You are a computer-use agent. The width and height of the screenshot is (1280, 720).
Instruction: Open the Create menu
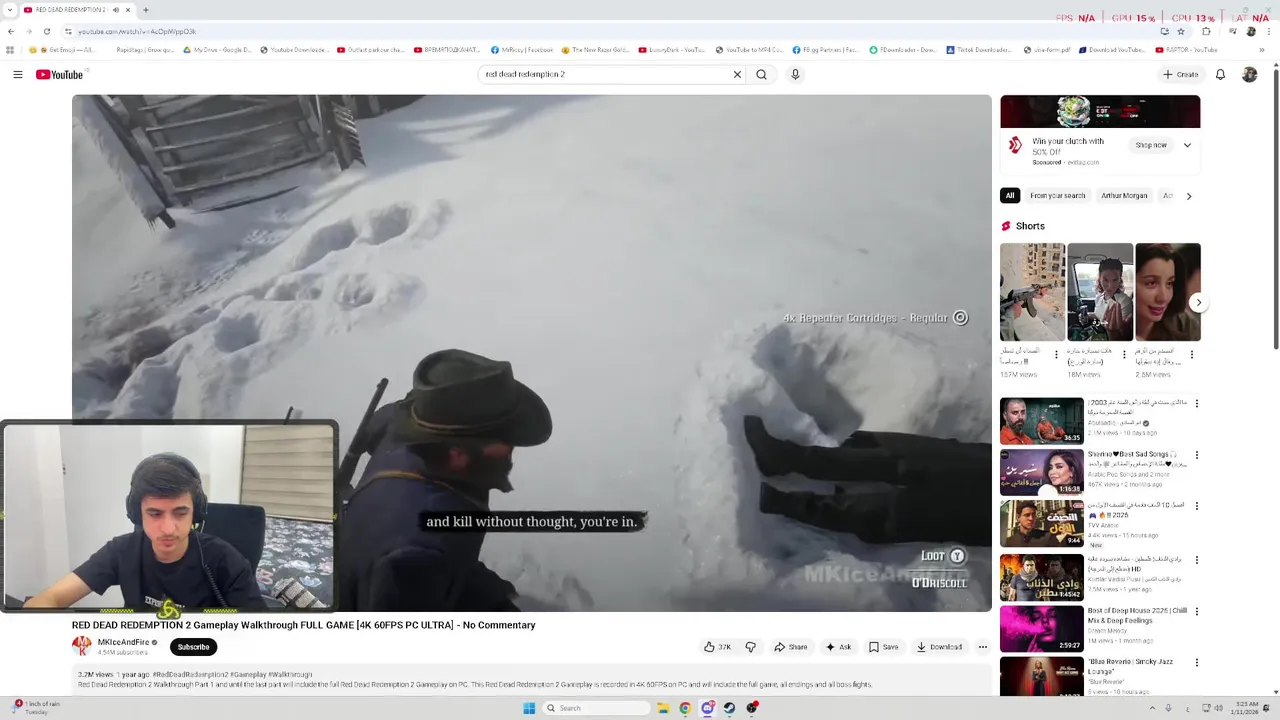coord(1180,75)
